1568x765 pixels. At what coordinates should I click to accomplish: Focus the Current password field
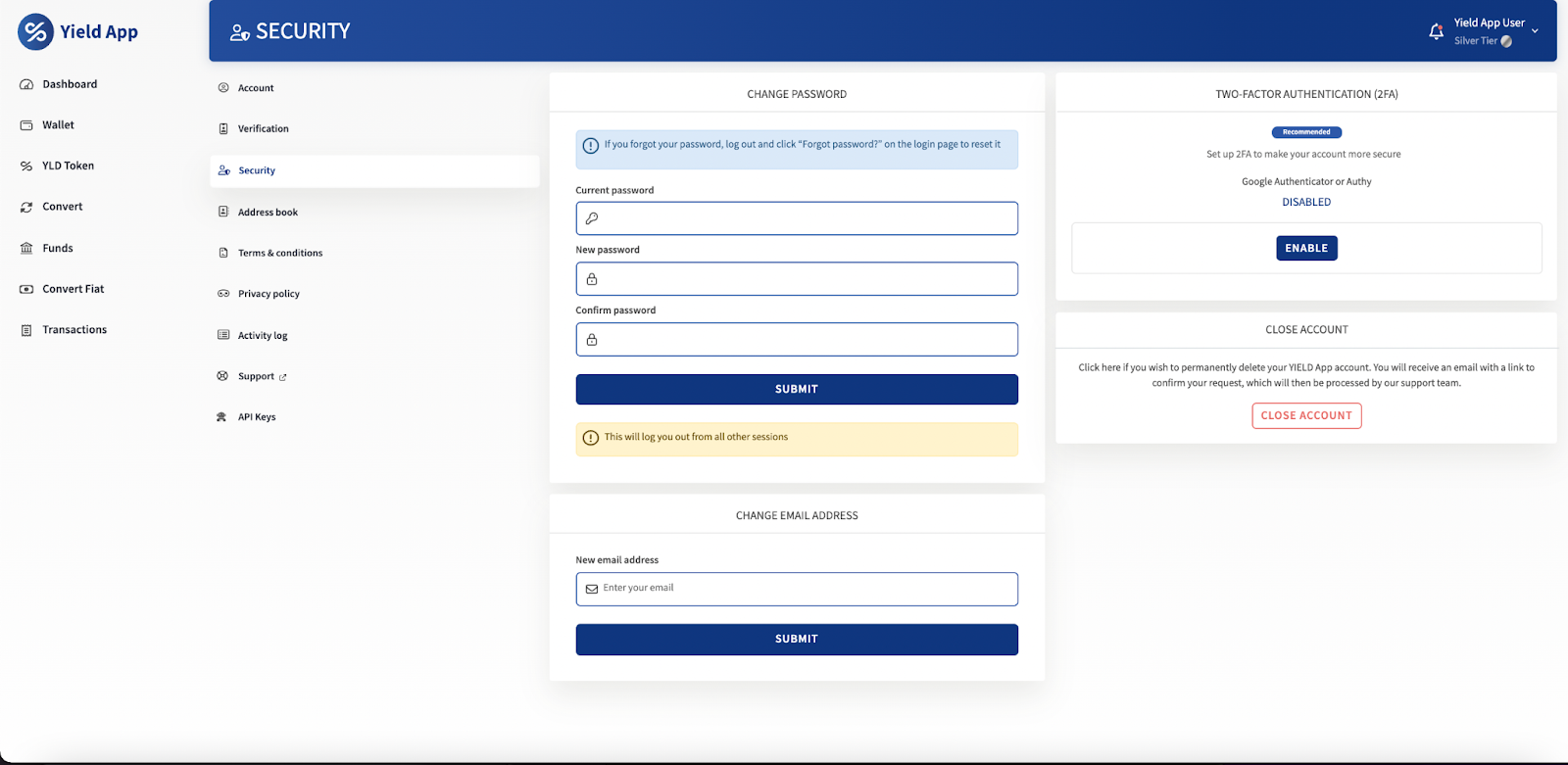797,218
